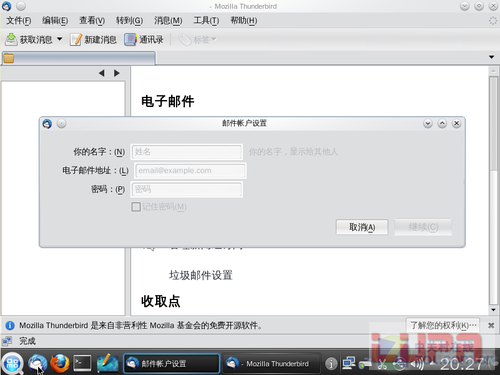Click the main window Thunderbird title icon
Screen dimensions: 500x375
(6, 6)
